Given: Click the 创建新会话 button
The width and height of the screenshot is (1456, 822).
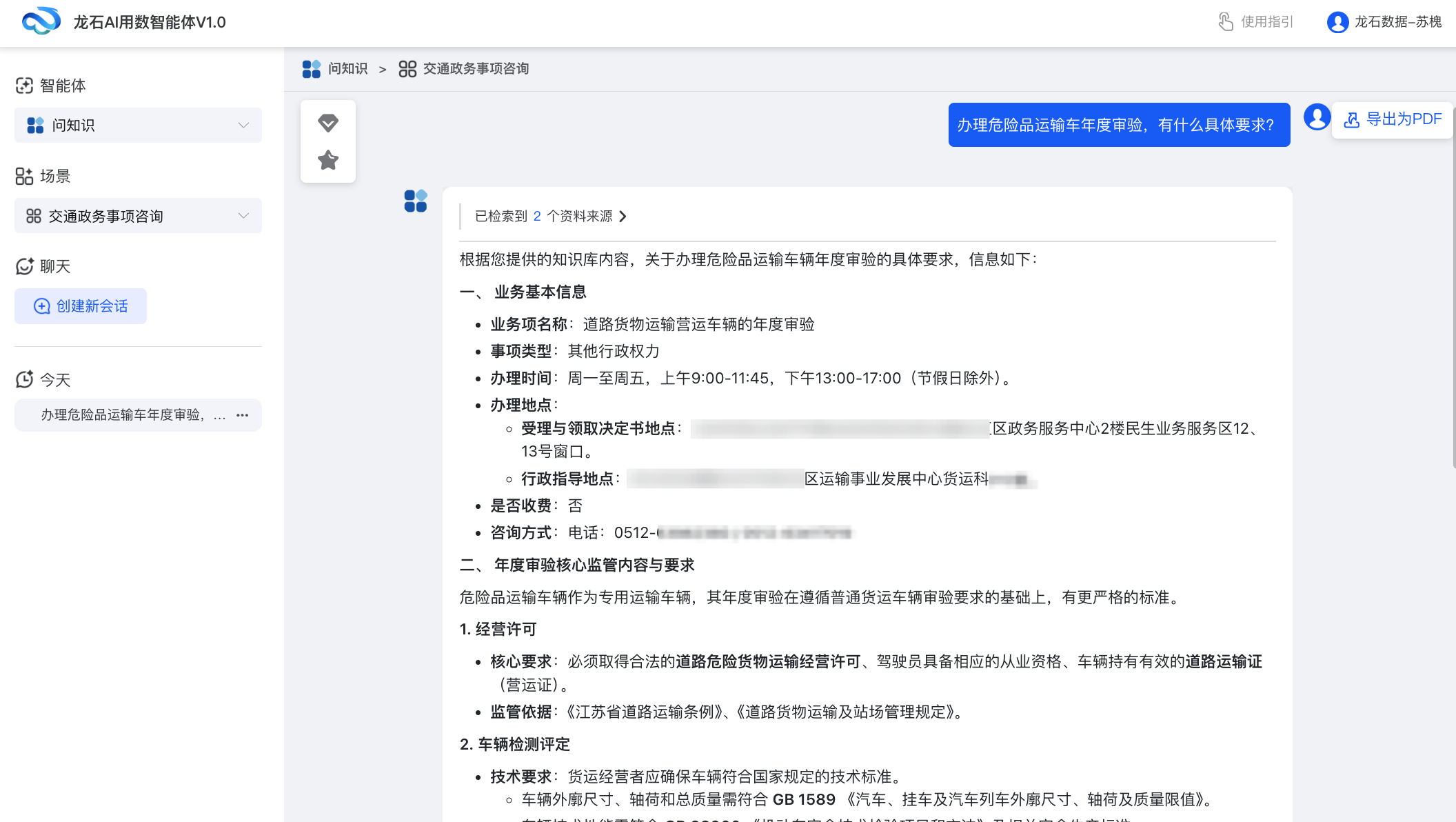Looking at the screenshot, I should coord(81,305).
